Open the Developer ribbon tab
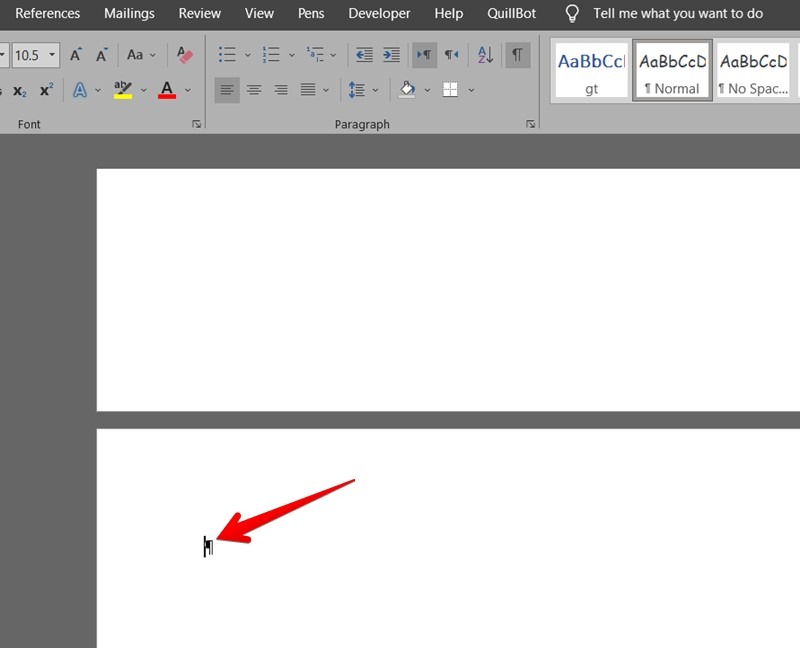Viewport: 800px width, 648px height. (x=379, y=13)
